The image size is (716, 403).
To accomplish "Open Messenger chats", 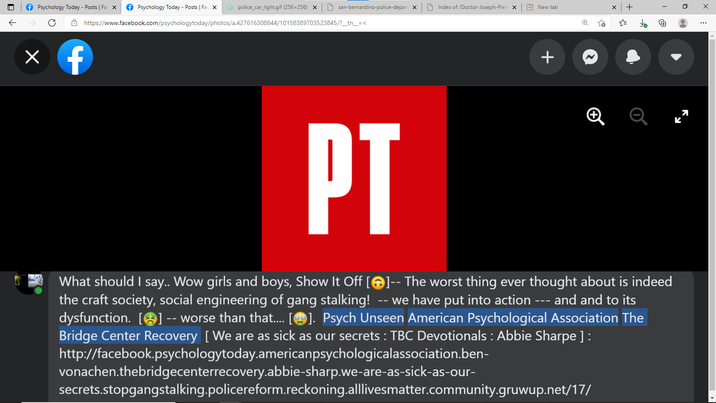I will click(x=590, y=57).
